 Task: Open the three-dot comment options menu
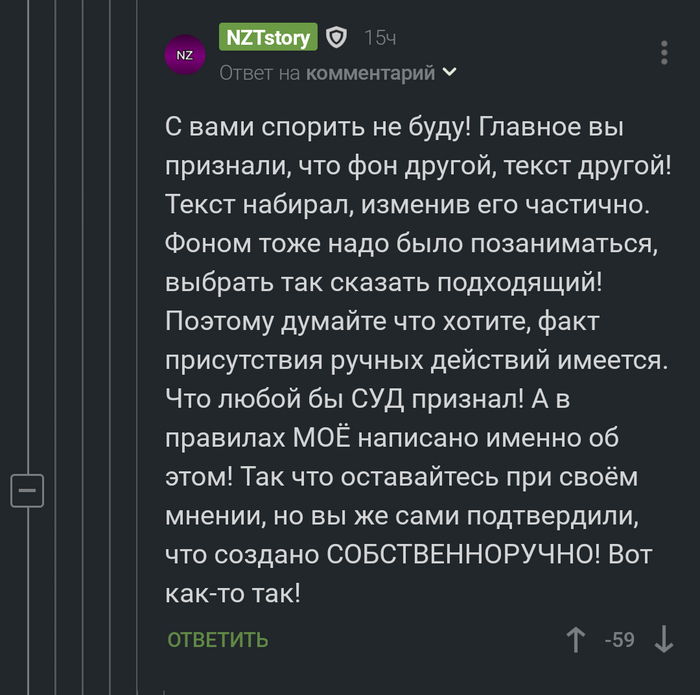[x=665, y=53]
